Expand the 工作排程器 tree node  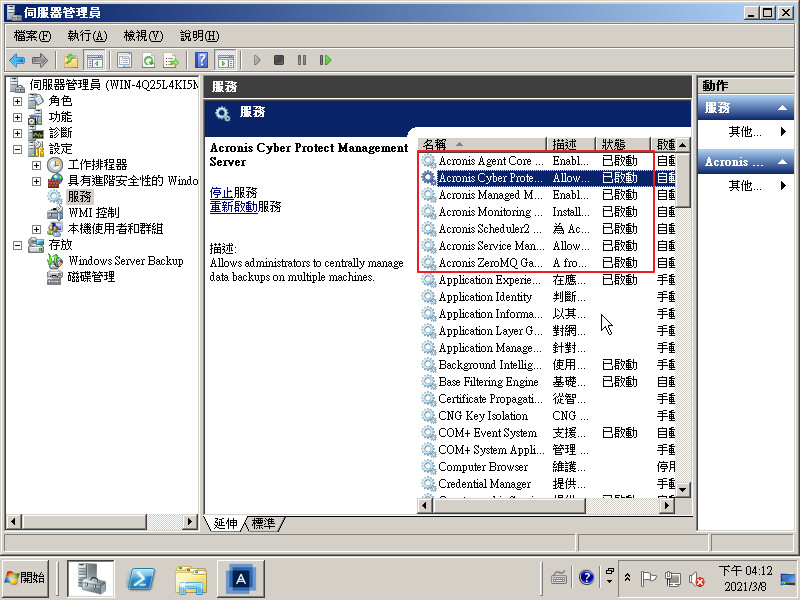(36, 165)
